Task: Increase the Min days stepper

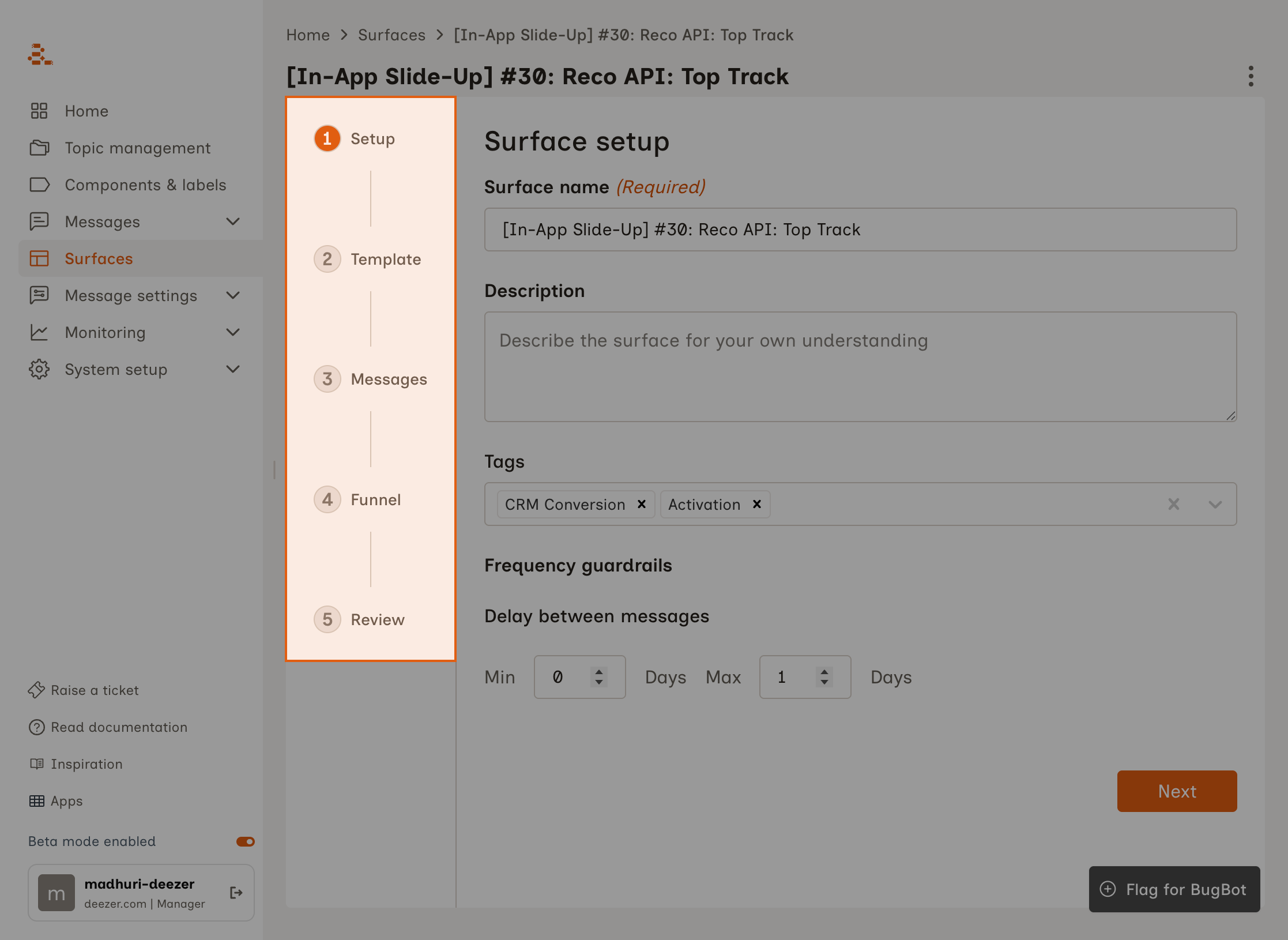Action: 599,672
